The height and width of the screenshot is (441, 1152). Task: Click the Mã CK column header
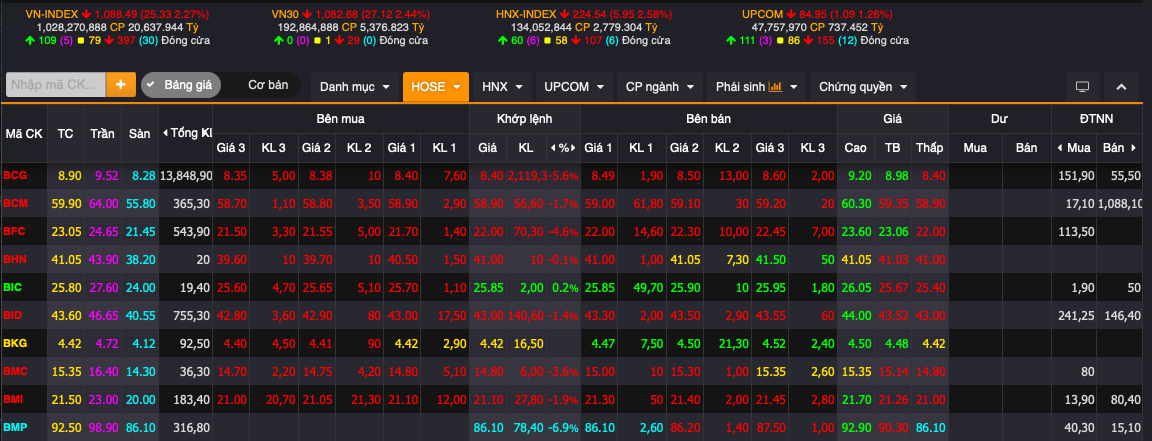point(24,133)
